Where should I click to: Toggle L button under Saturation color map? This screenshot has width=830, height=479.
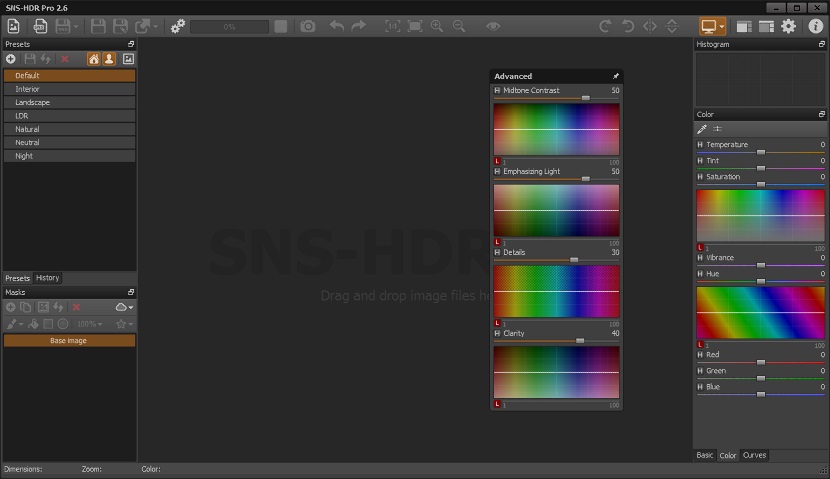[700, 247]
